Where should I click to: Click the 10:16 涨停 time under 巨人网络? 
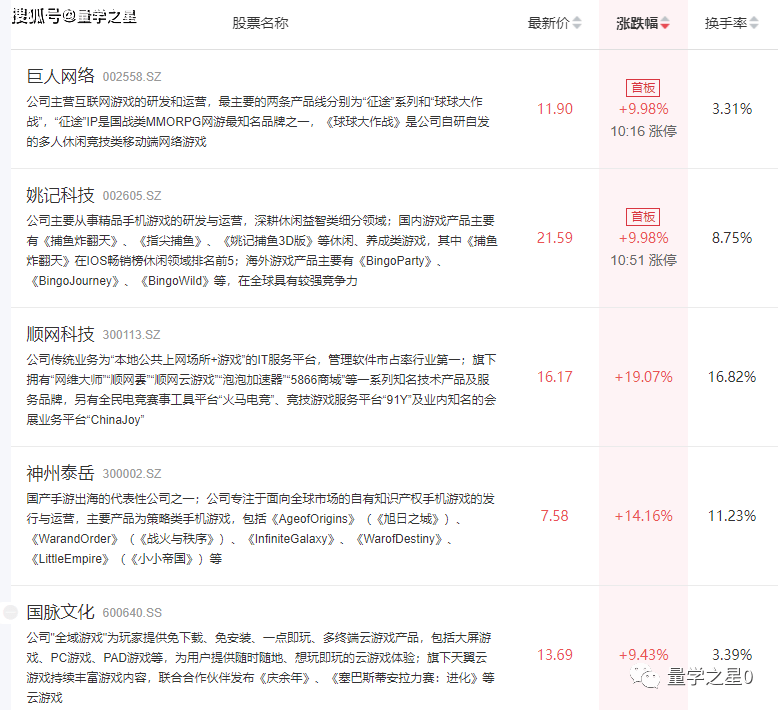(643, 131)
